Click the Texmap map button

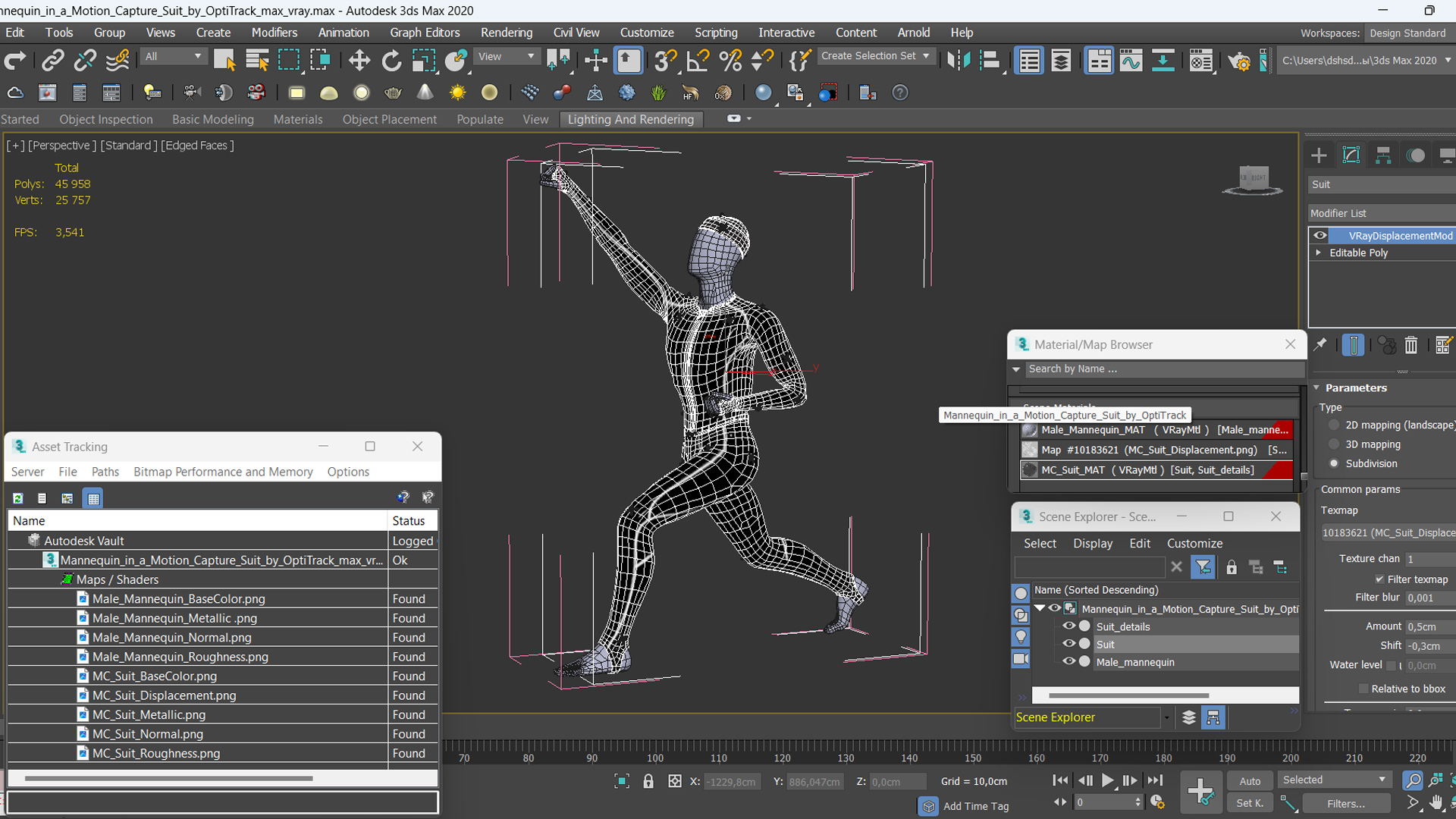(1388, 533)
